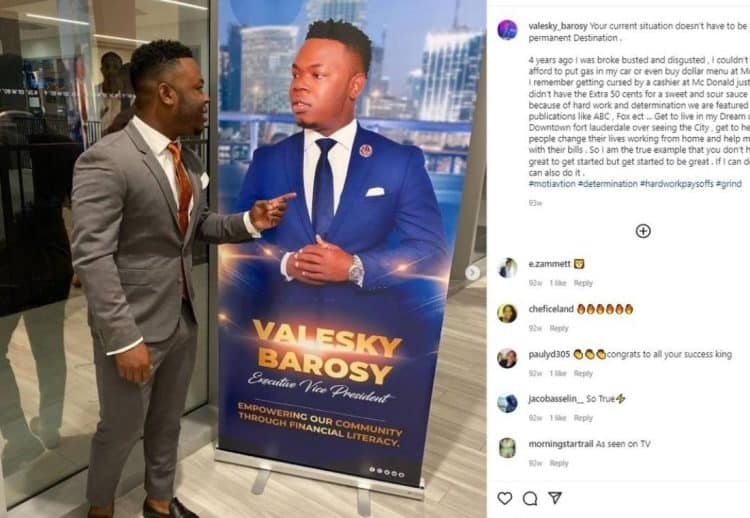750x518 pixels.
Task: View cheficeland's profile picture
Action: (507, 313)
